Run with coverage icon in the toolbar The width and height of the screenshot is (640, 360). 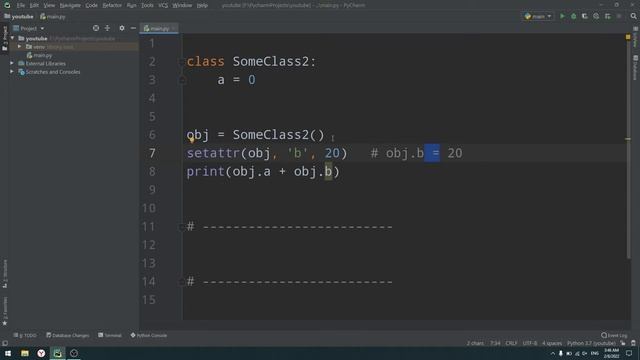(x=585, y=16)
